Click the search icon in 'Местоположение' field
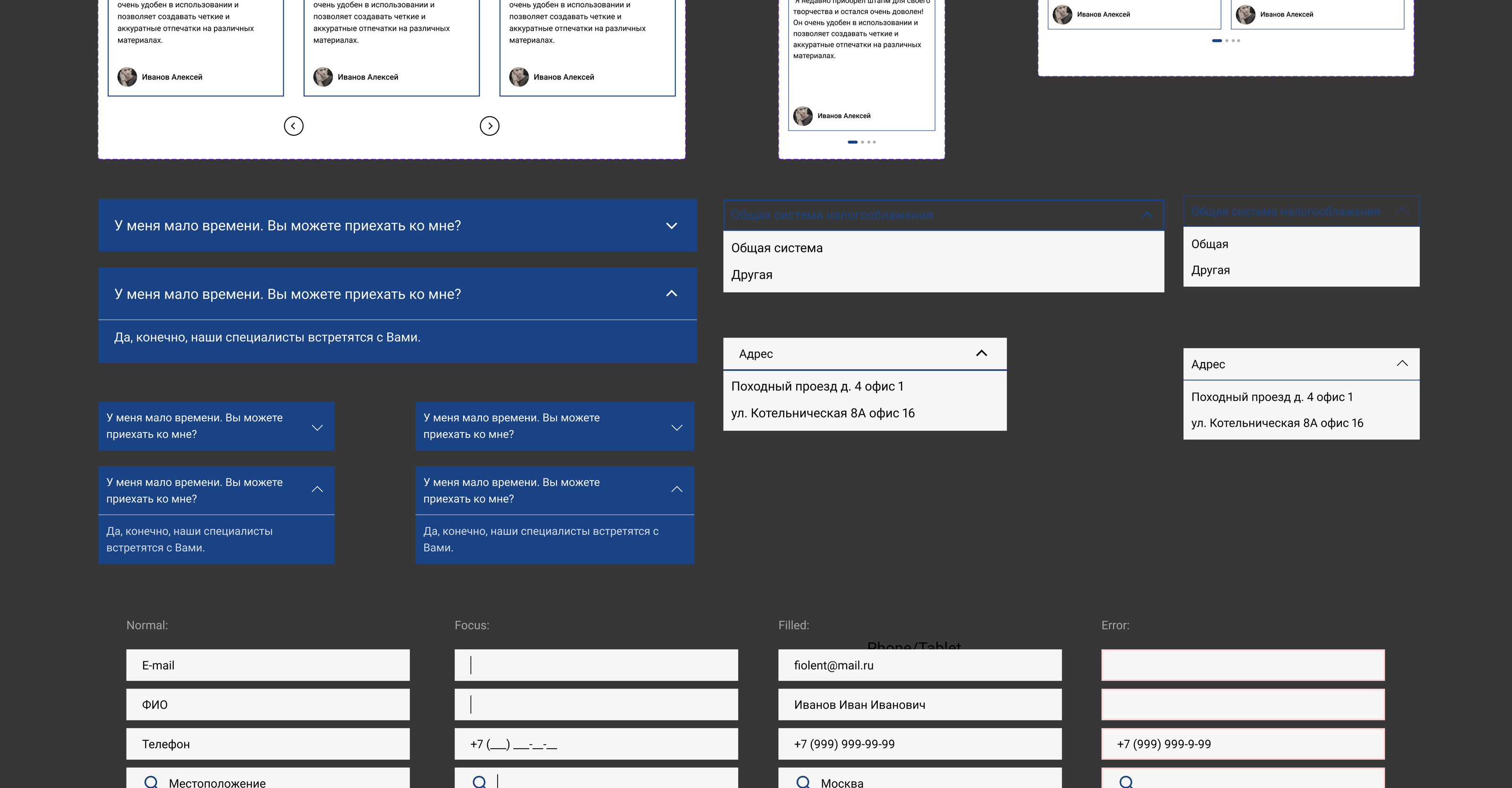 point(151,781)
